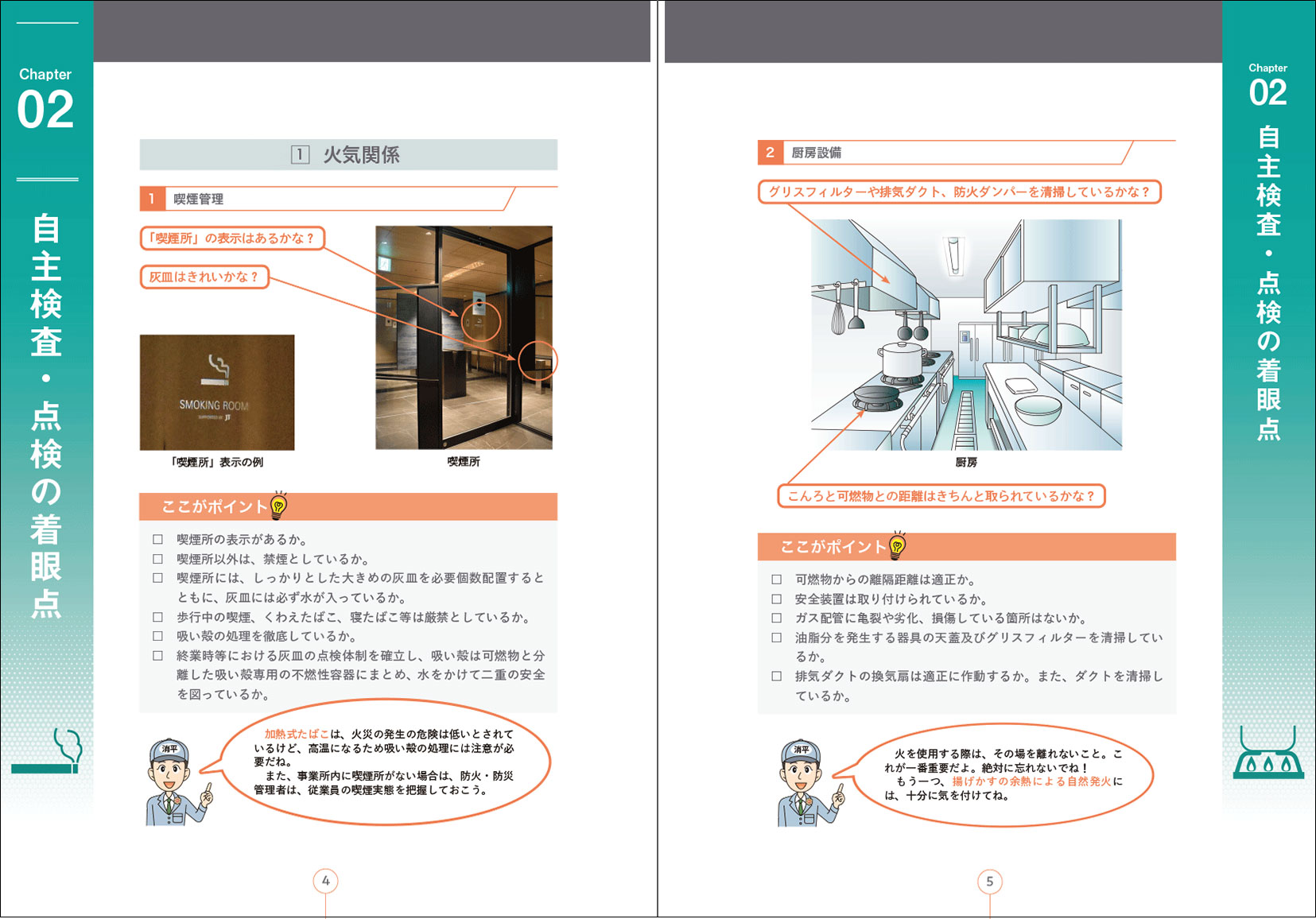
Task: Click the ここがポイント header on page 5
Action: [x=966, y=547]
